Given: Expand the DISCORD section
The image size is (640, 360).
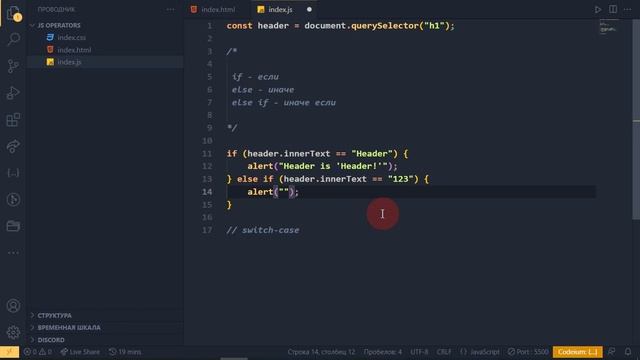Looking at the screenshot, I should pos(51,340).
